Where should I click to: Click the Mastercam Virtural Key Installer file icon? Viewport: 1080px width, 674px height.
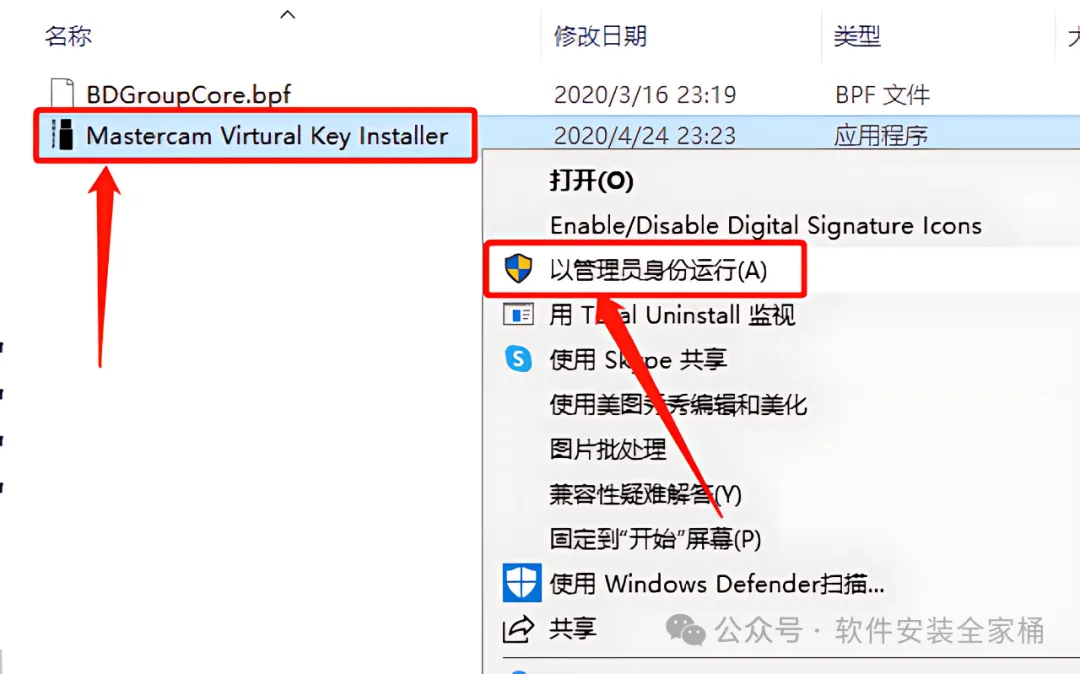point(63,135)
